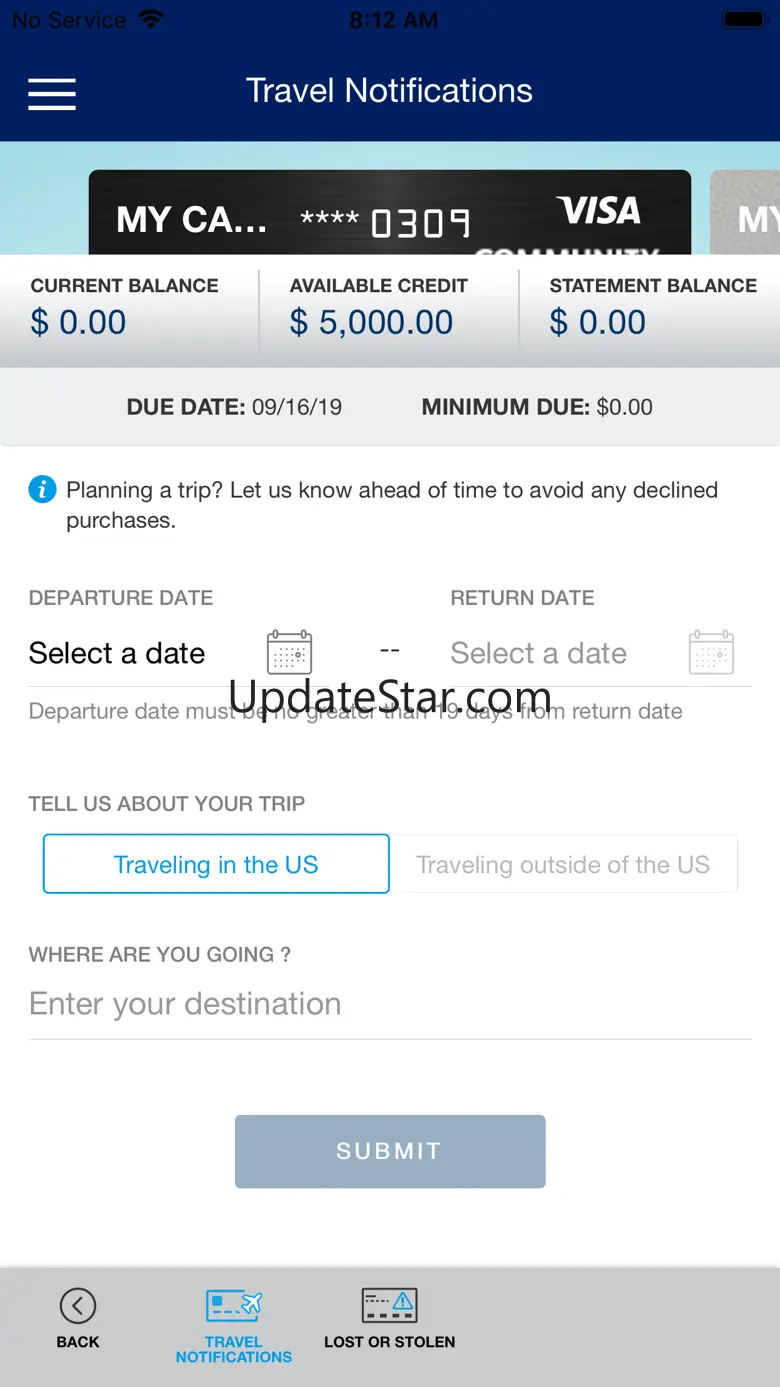Image resolution: width=780 pixels, height=1387 pixels.
Task: Tap the battery status icon
Action: (x=743, y=20)
